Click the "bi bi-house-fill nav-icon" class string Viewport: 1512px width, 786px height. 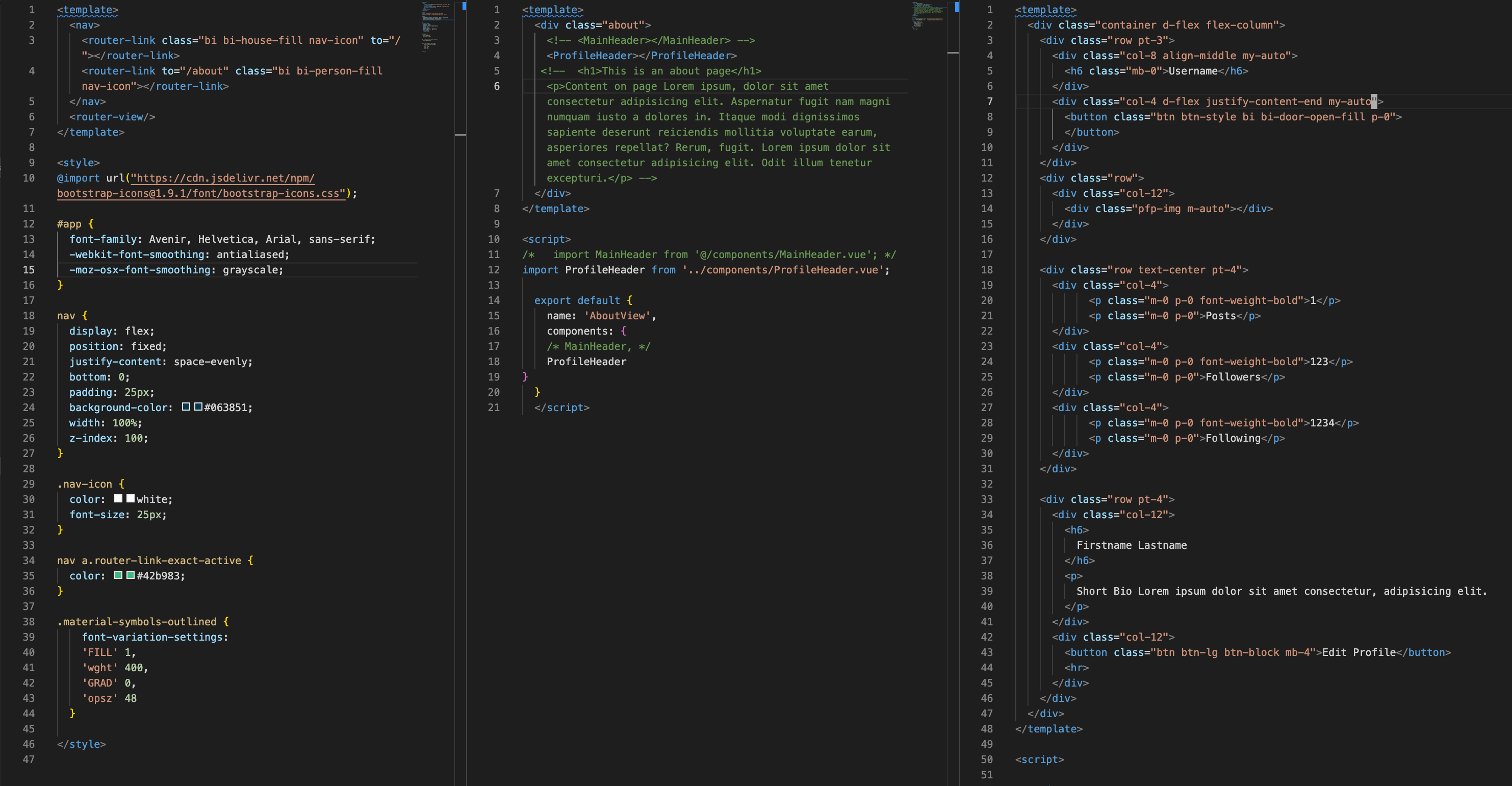281,40
